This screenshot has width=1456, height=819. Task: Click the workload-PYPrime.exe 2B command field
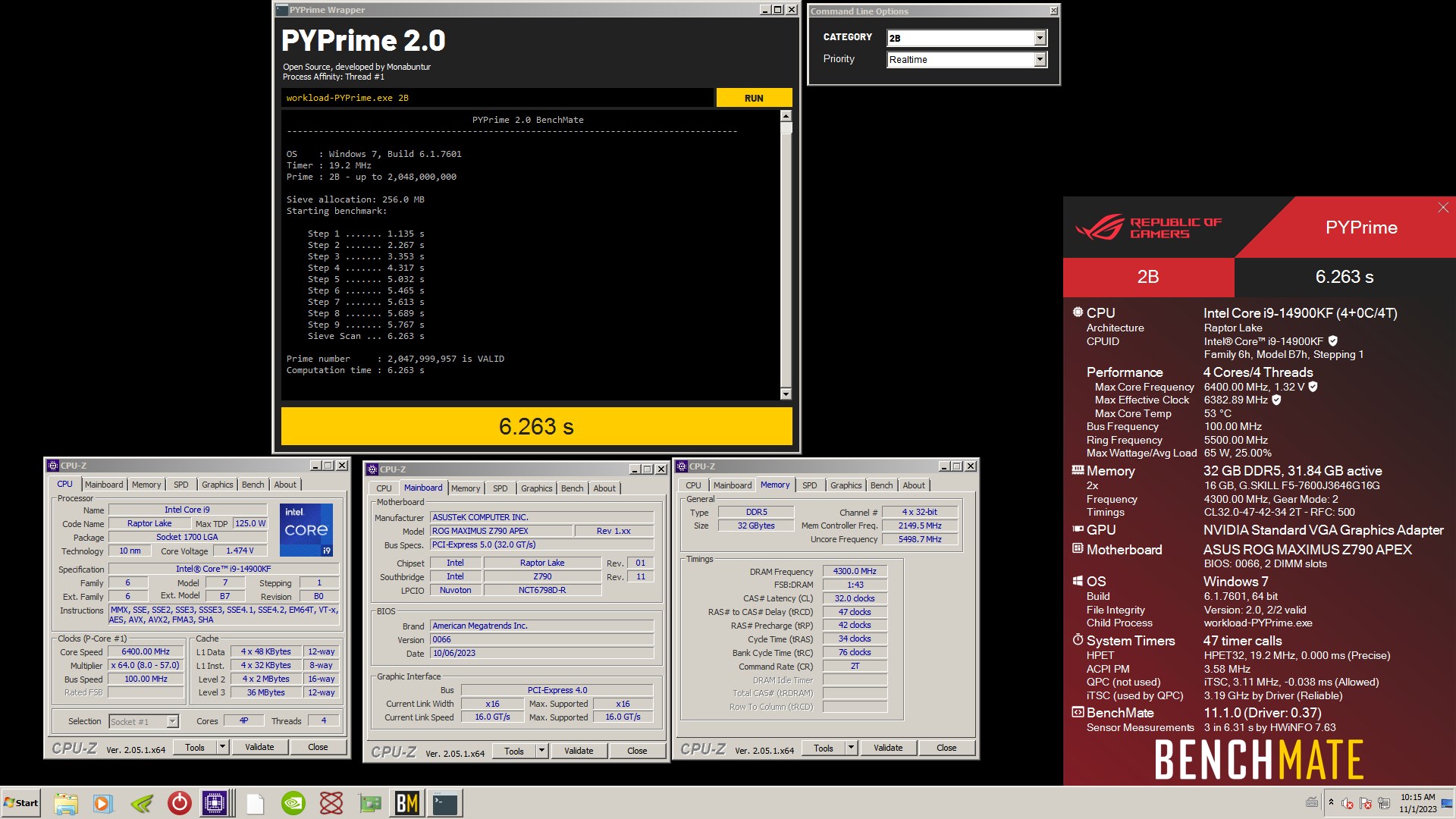click(497, 98)
